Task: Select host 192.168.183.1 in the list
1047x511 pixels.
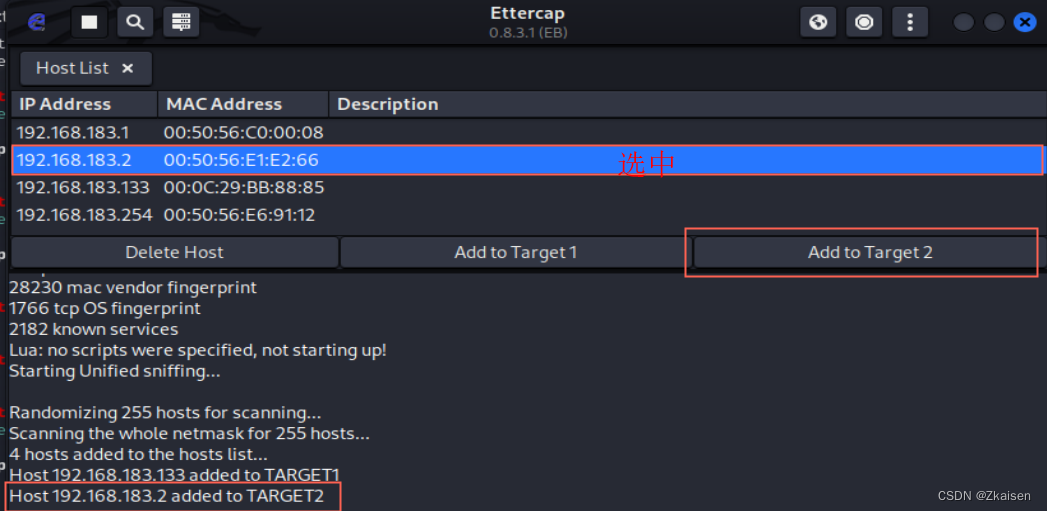Action: click(x=528, y=132)
